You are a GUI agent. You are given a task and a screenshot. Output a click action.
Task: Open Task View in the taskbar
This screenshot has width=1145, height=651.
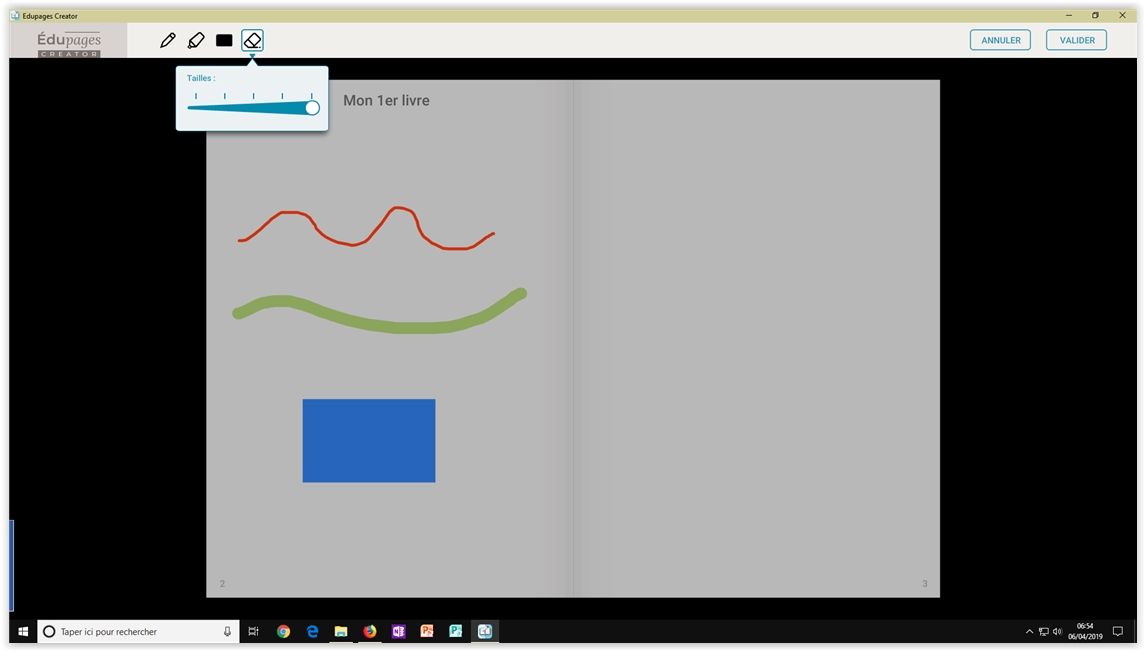pos(254,632)
